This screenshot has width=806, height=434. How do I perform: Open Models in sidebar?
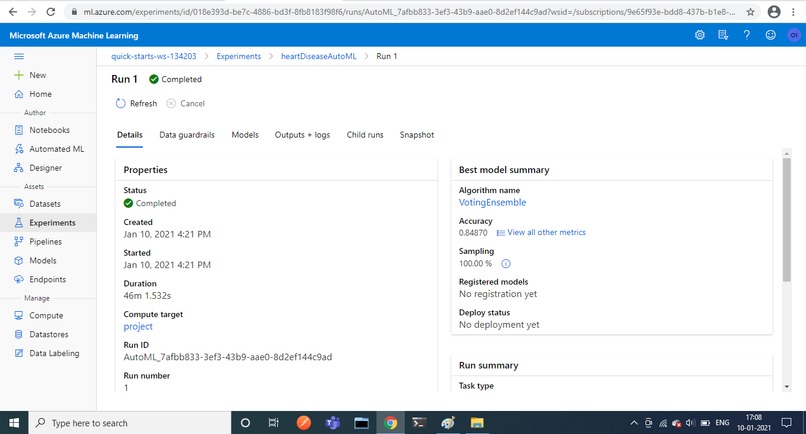(43, 261)
